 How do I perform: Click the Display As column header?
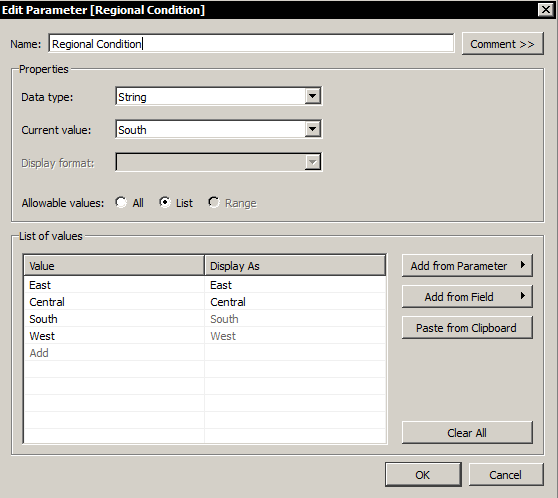point(295,266)
